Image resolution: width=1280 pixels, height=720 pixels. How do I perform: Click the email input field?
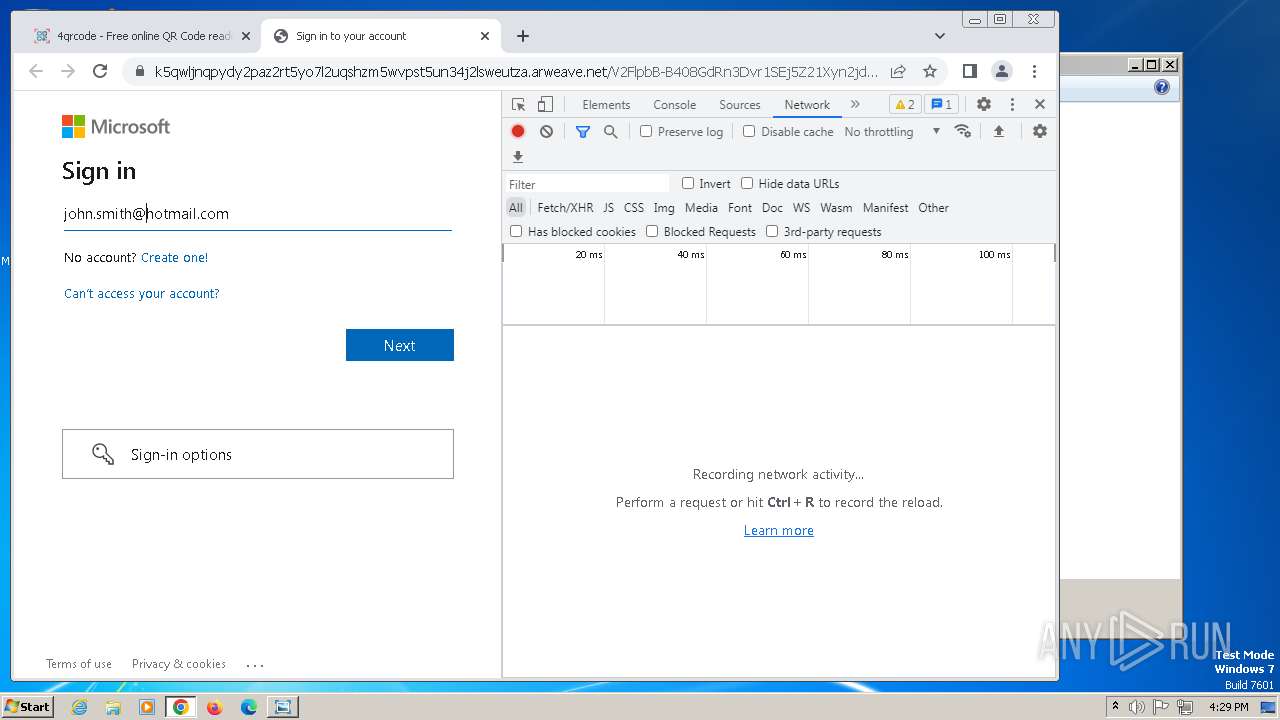click(x=258, y=214)
